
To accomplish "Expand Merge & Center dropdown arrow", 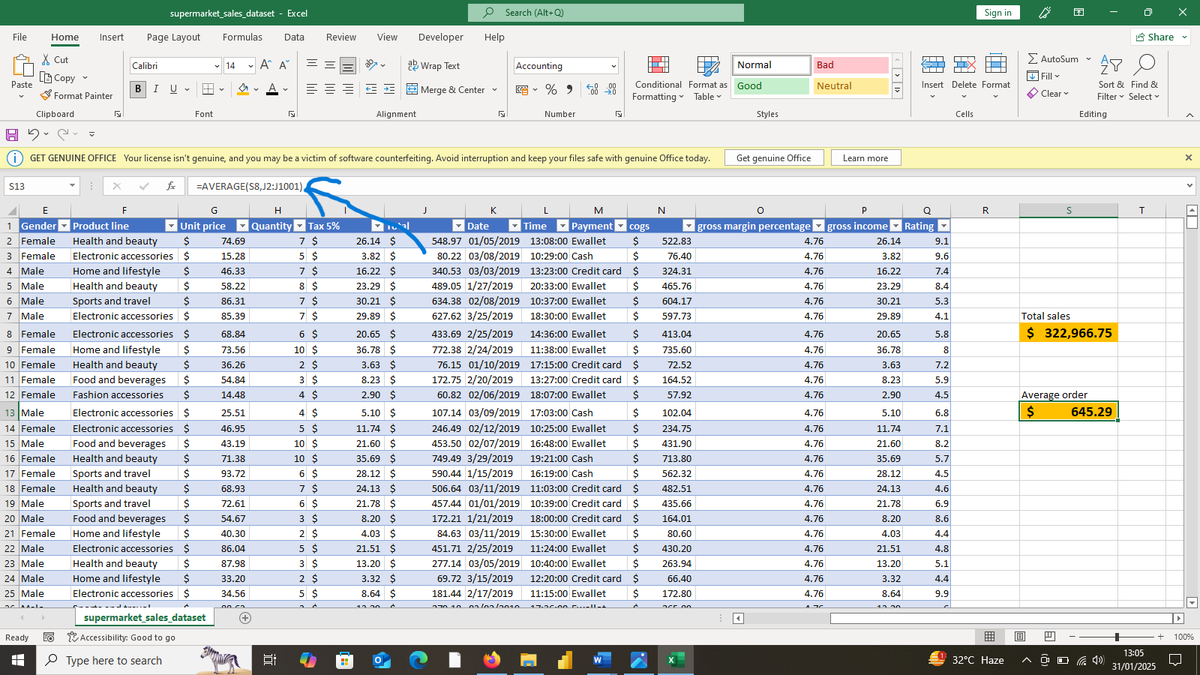I will [x=494, y=90].
